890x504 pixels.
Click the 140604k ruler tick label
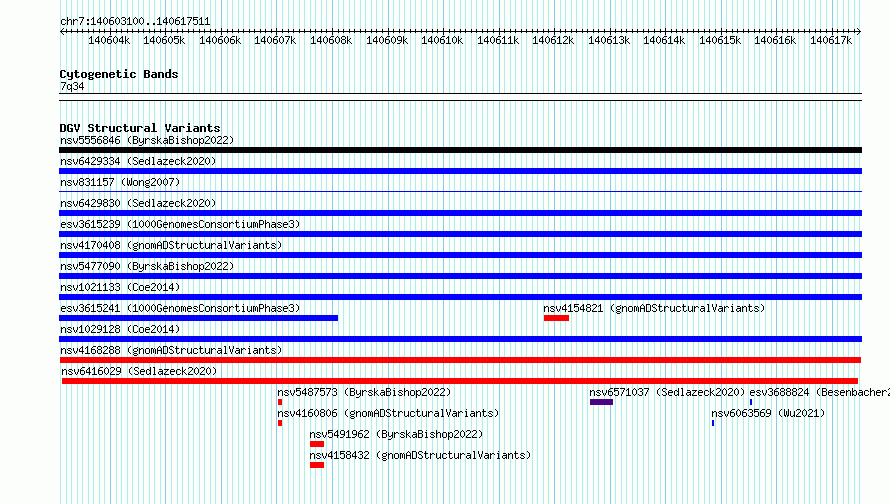coord(109,40)
